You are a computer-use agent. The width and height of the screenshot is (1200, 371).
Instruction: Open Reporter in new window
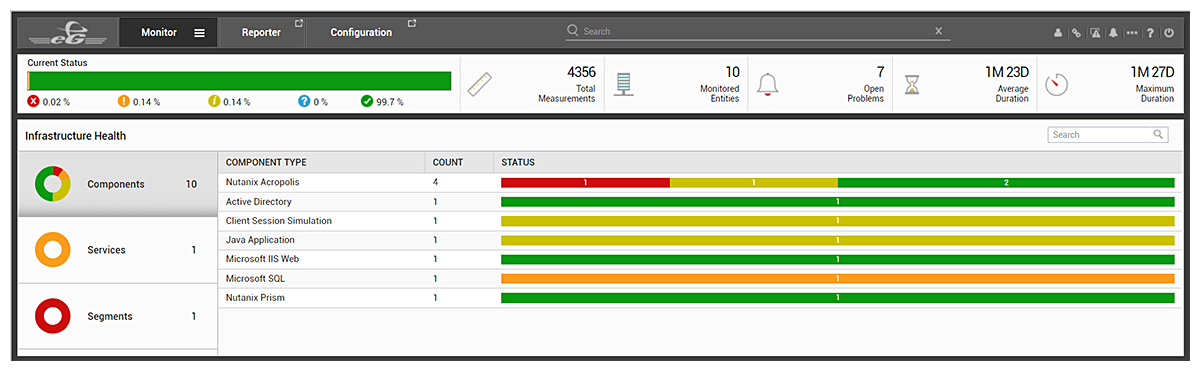coord(299,22)
